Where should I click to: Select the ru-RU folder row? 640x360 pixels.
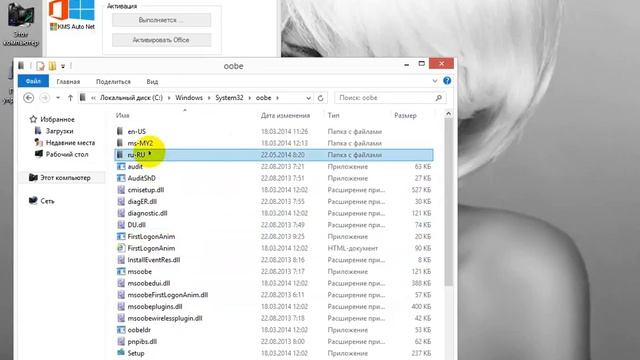tap(274, 155)
